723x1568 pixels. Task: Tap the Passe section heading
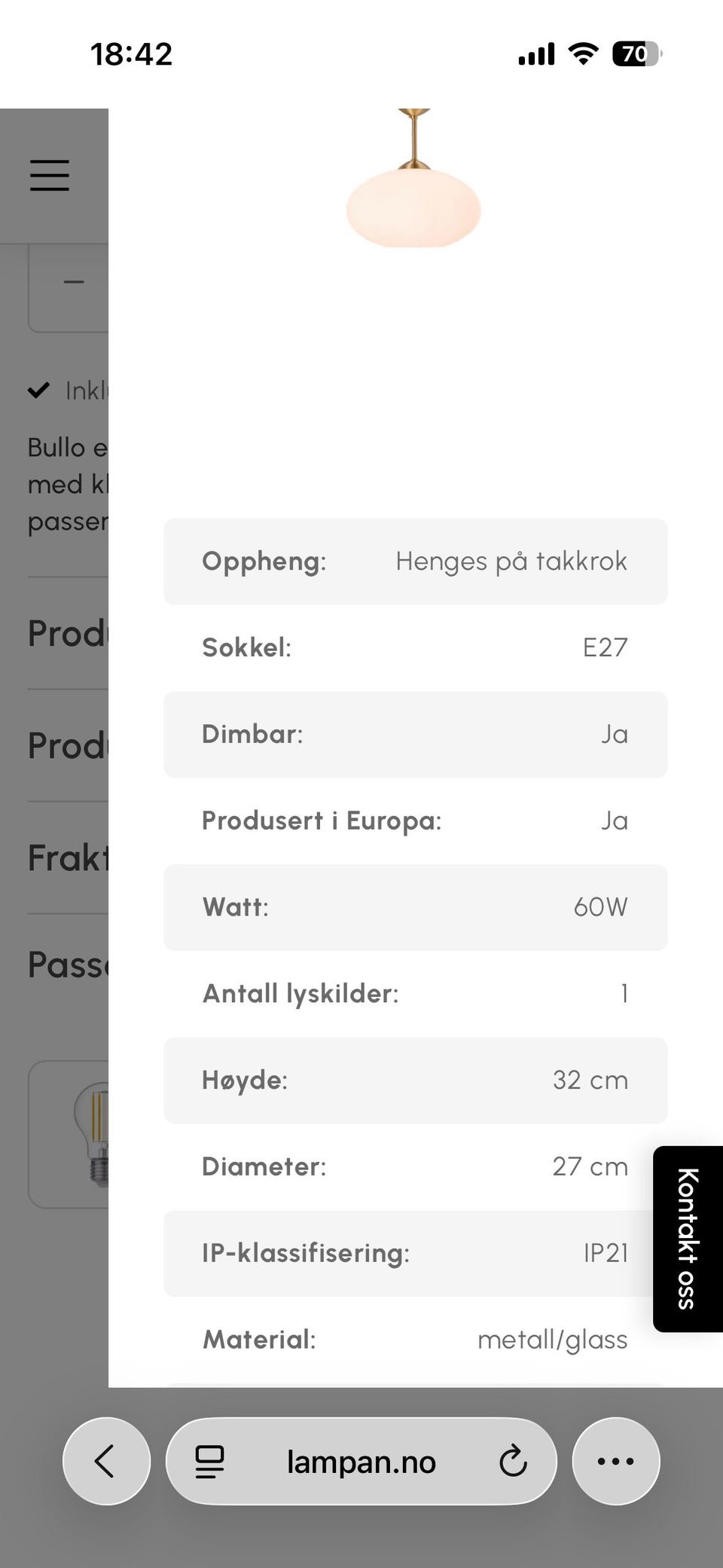coord(68,965)
